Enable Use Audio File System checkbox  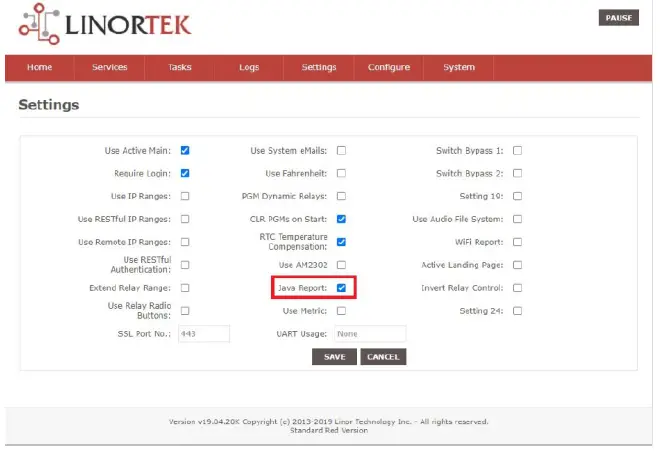(x=517, y=219)
